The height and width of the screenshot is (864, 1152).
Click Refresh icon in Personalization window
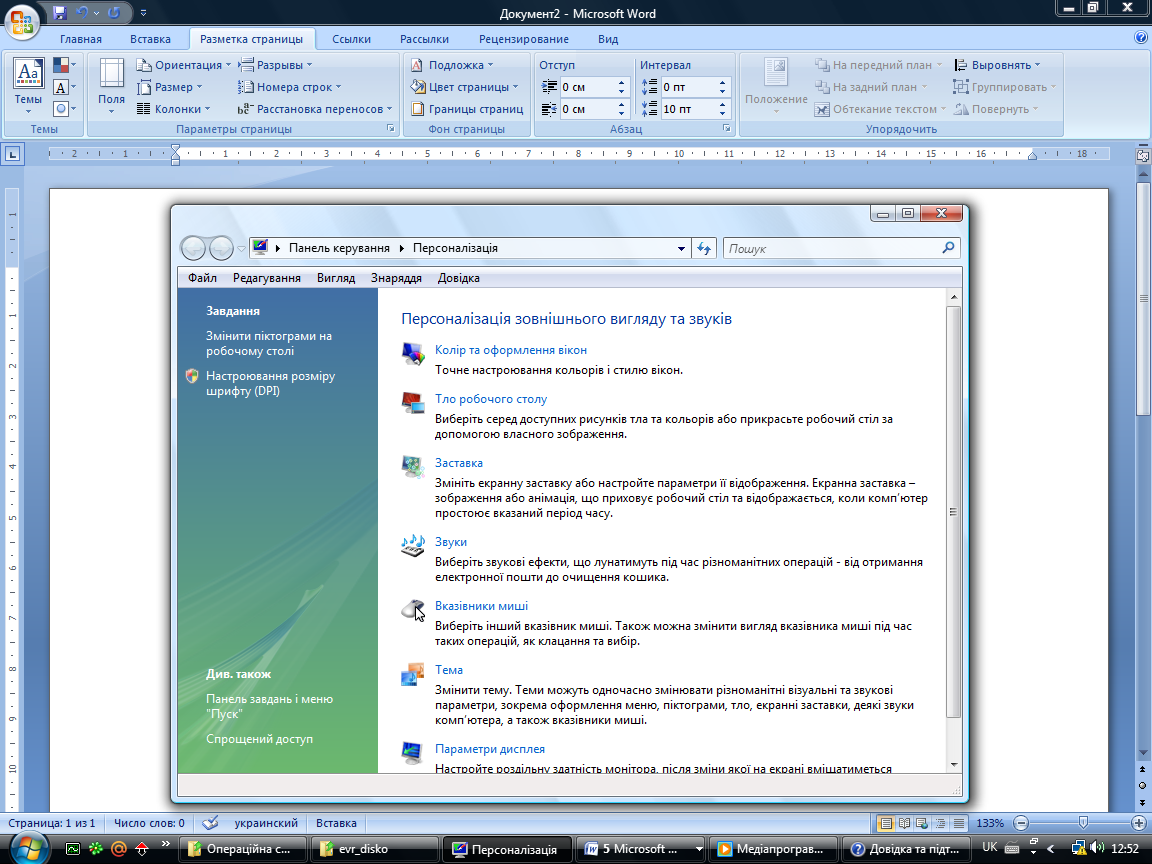[x=704, y=248]
